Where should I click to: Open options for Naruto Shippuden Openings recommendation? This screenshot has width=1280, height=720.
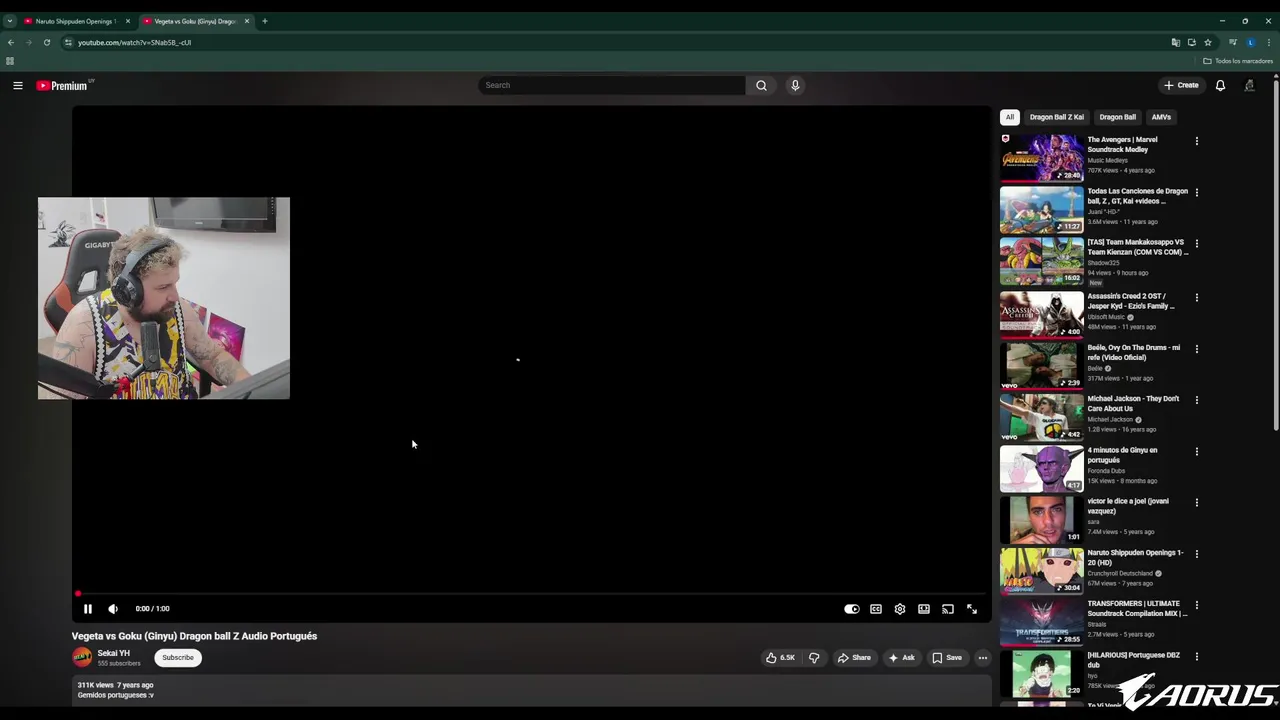point(1196,554)
